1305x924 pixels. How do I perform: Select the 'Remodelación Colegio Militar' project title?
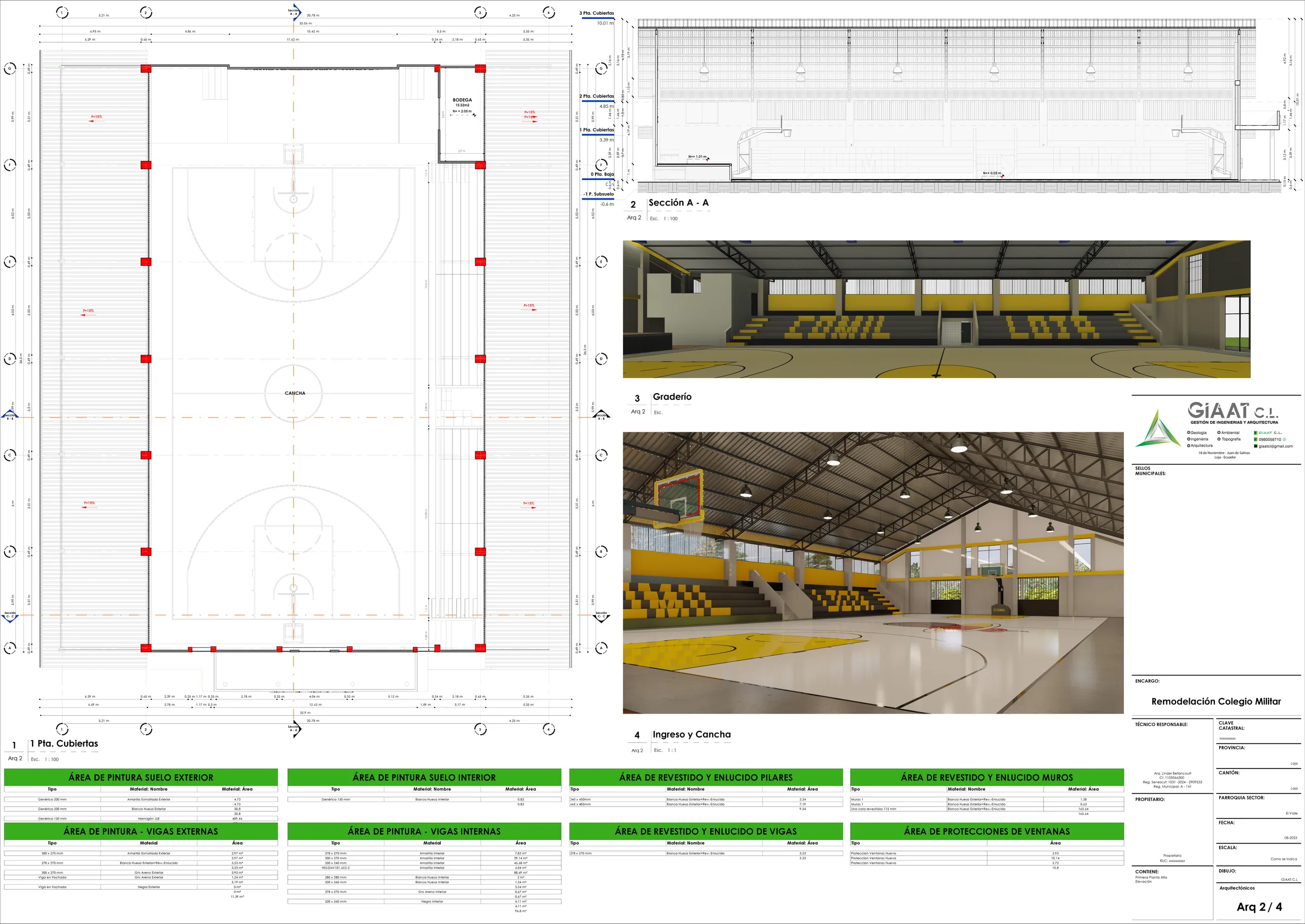pyautogui.click(x=1216, y=702)
